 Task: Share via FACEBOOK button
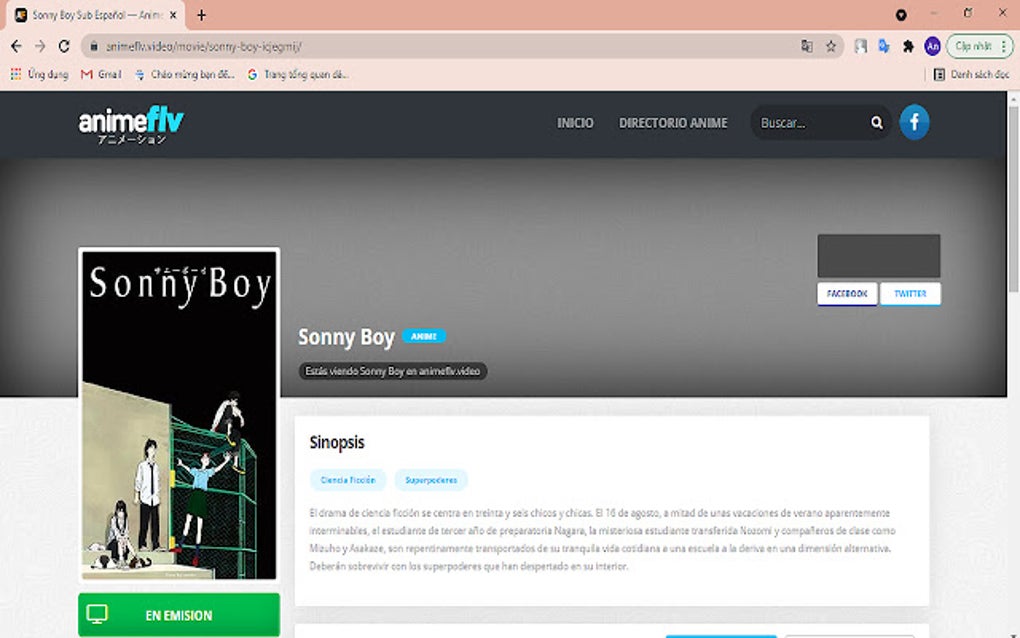847,294
